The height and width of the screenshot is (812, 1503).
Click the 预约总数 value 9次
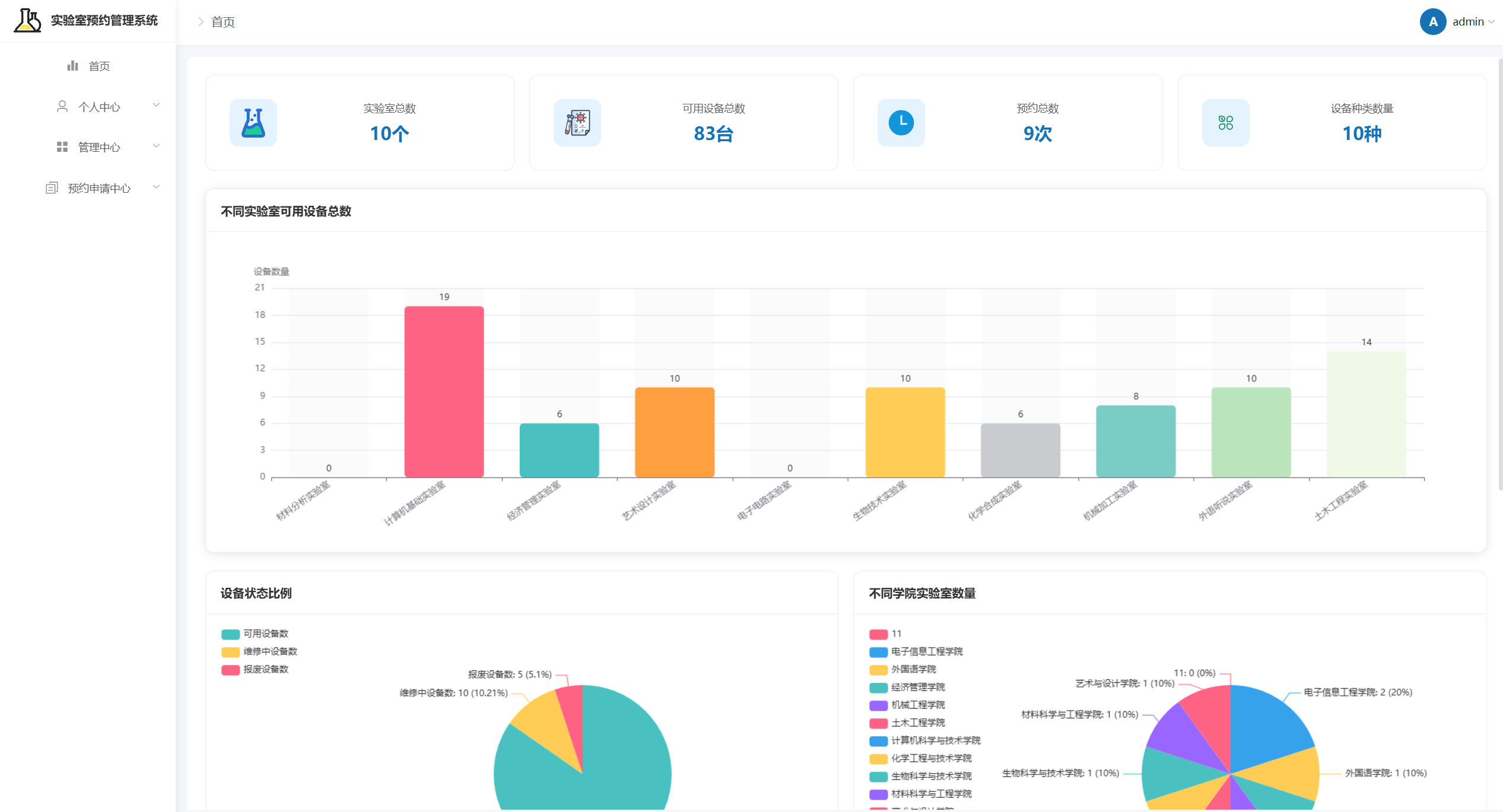[x=1038, y=133]
